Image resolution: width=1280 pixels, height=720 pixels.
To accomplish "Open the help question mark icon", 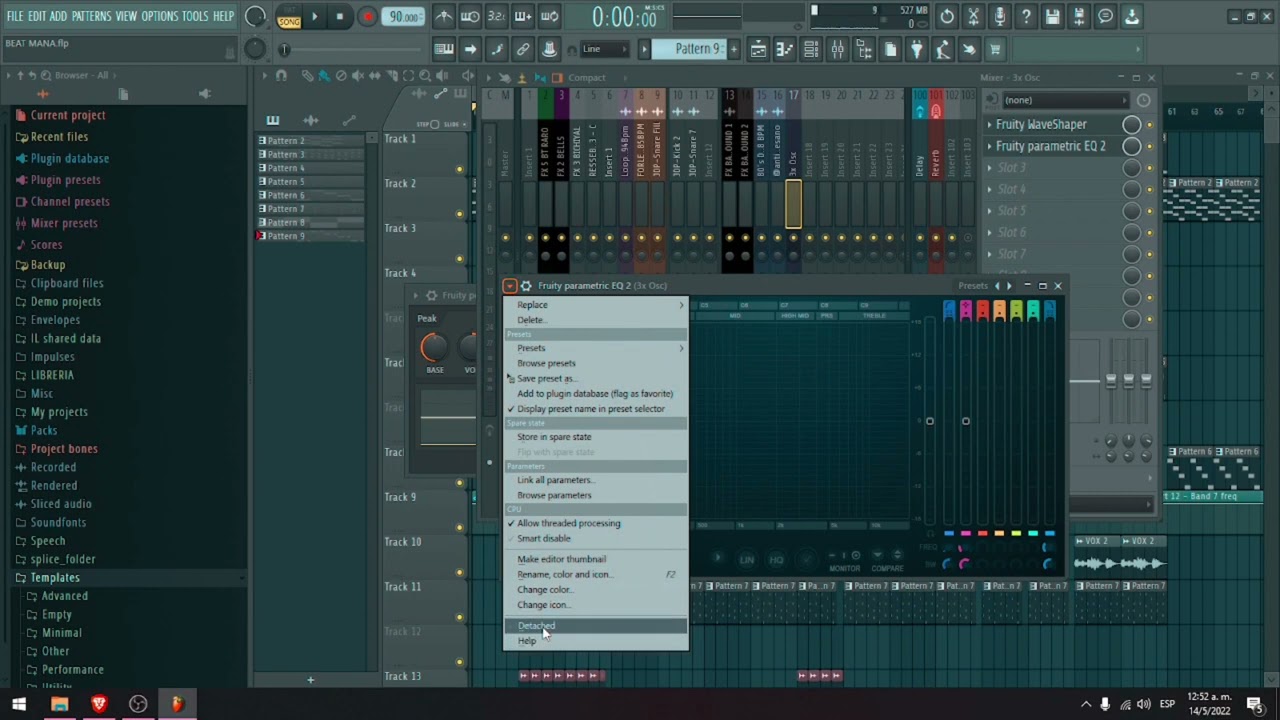I will tap(1026, 16).
